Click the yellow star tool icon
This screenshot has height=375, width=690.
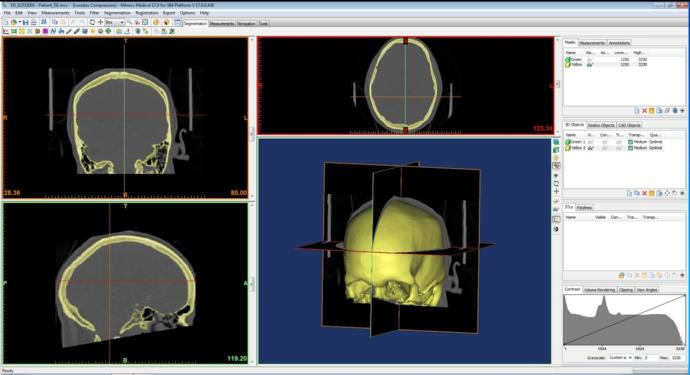click(x=92, y=31)
